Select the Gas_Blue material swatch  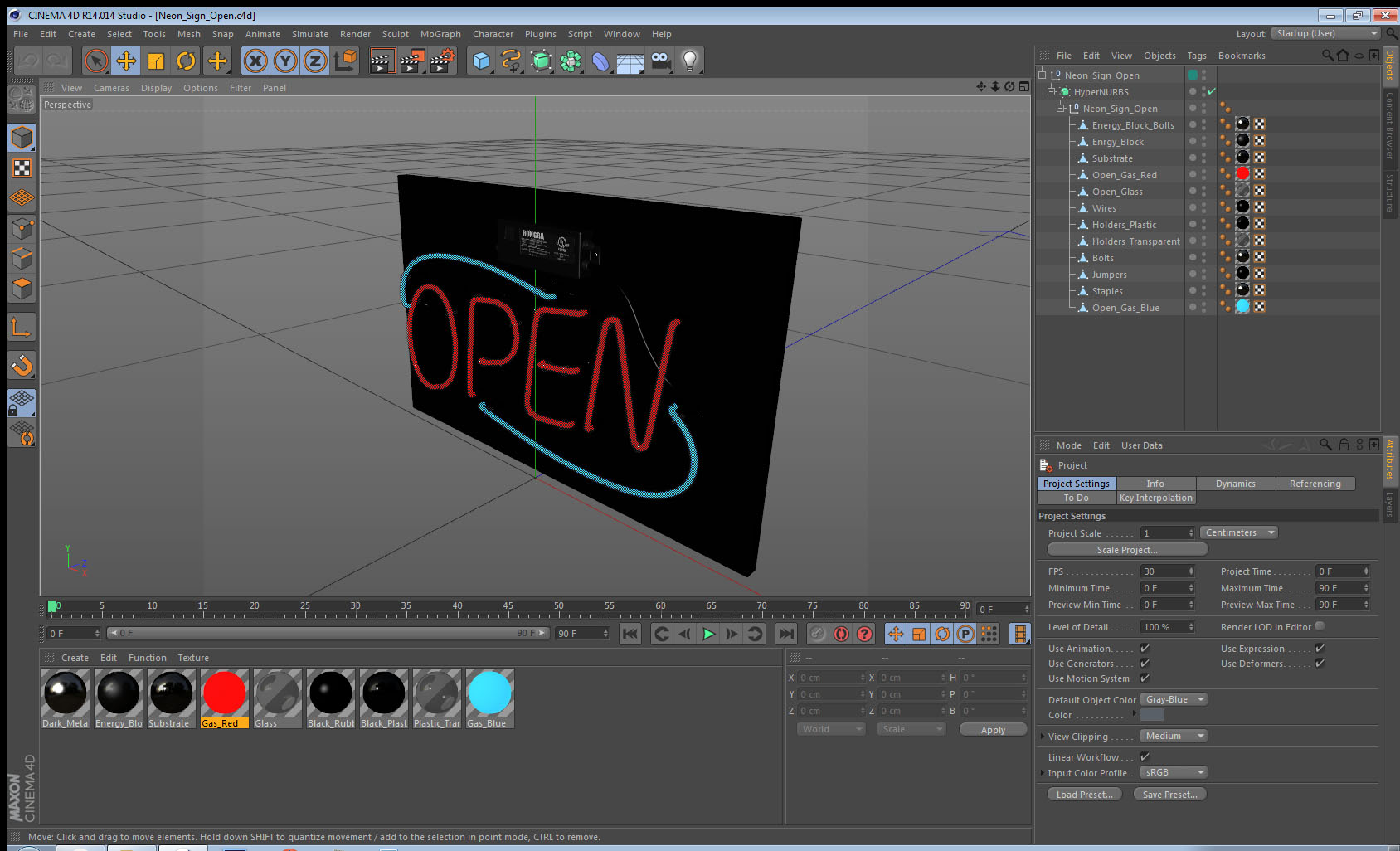[x=489, y=698]
